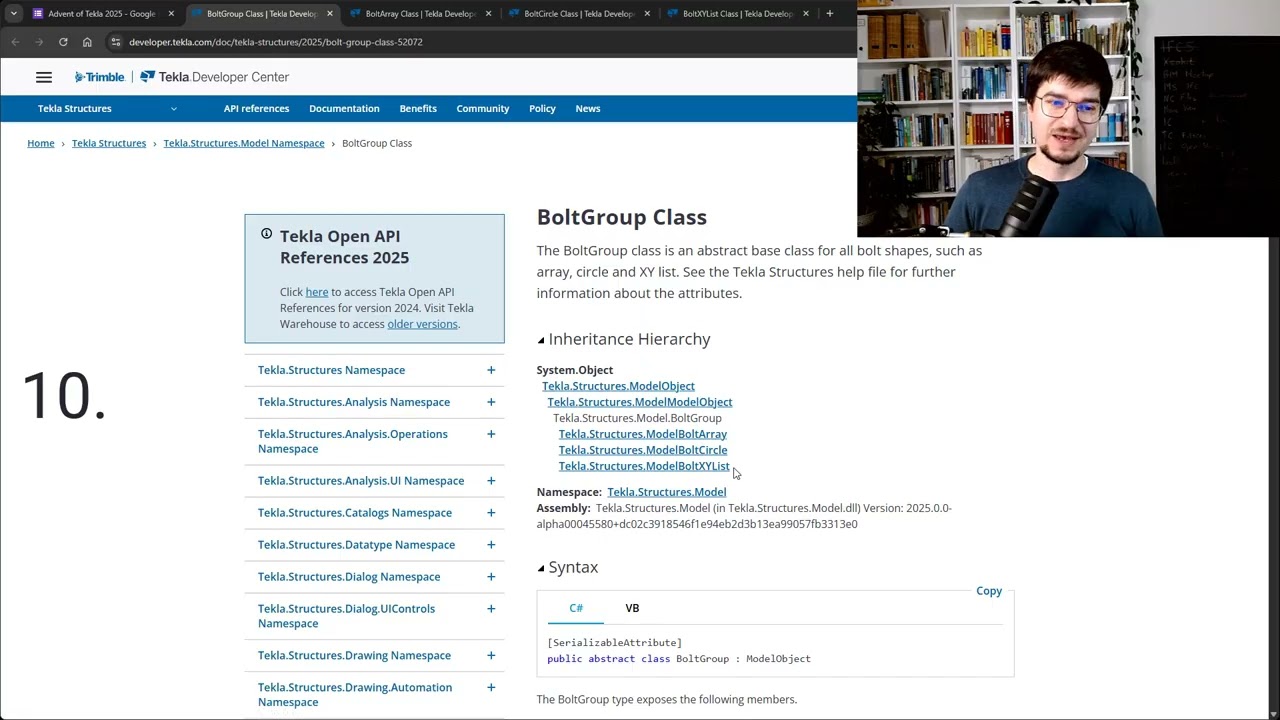
Task: Click the browser forward arrow
Action: pyautogui.click(x=39, y=42)
